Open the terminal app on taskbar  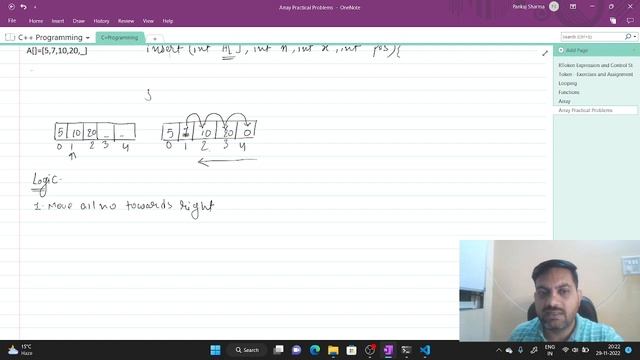407,350
